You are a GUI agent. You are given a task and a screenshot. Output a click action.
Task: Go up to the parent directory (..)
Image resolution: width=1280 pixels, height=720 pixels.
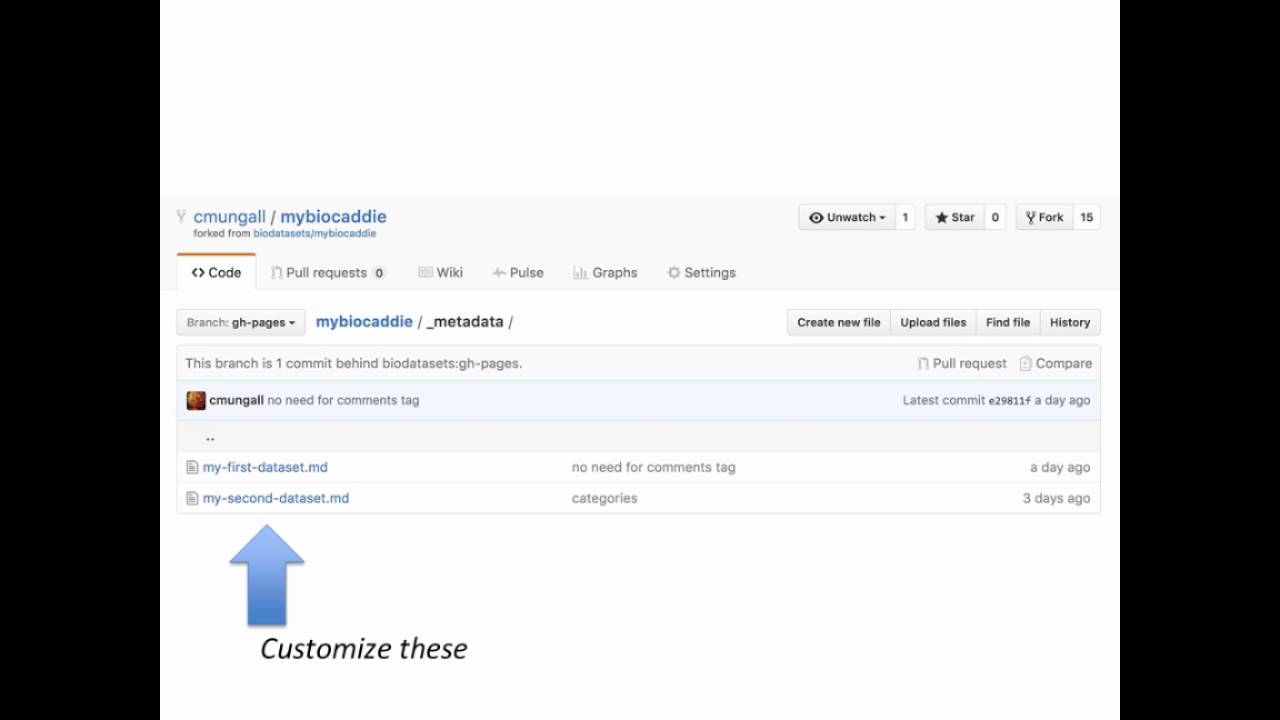[210, 437]
